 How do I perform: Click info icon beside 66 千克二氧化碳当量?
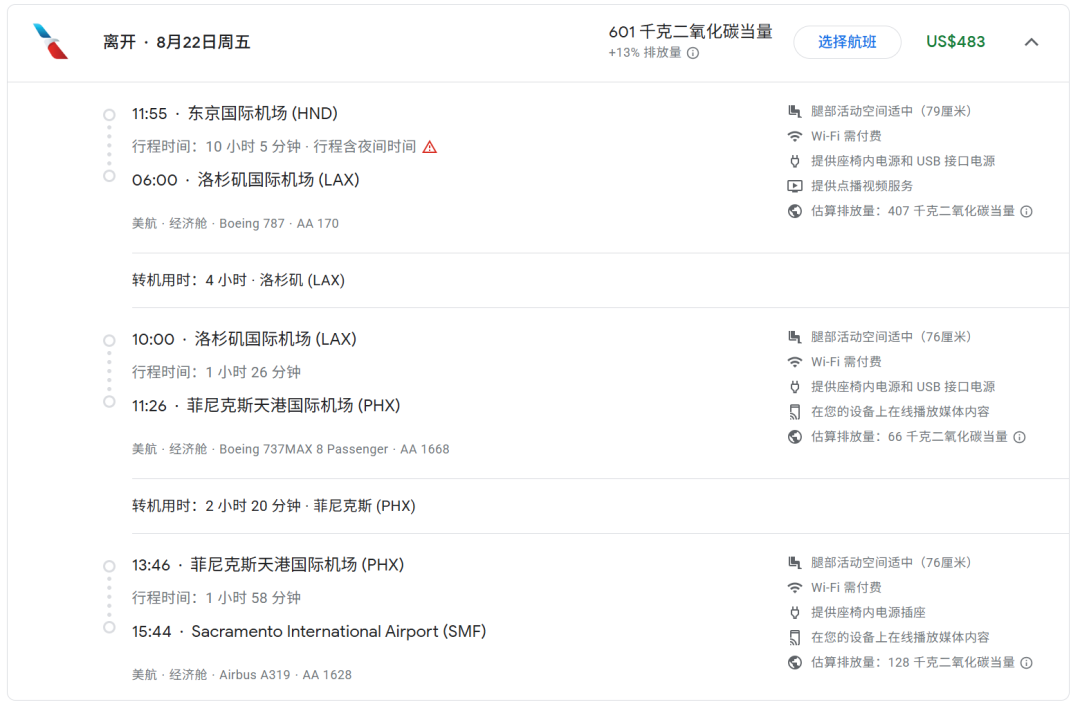pyautogui.click(x=1019, y=437)
